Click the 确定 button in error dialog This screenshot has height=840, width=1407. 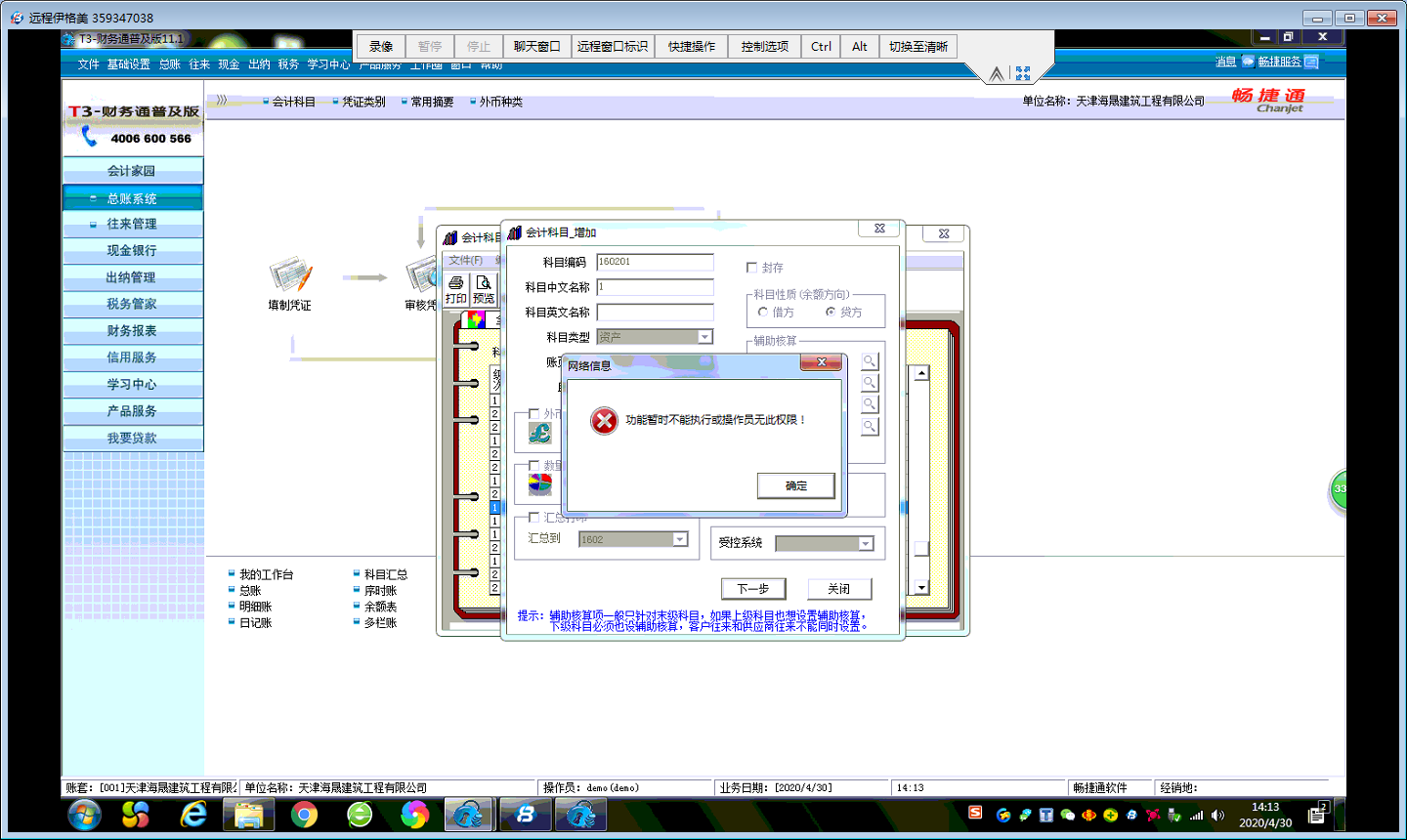[796, 485]
